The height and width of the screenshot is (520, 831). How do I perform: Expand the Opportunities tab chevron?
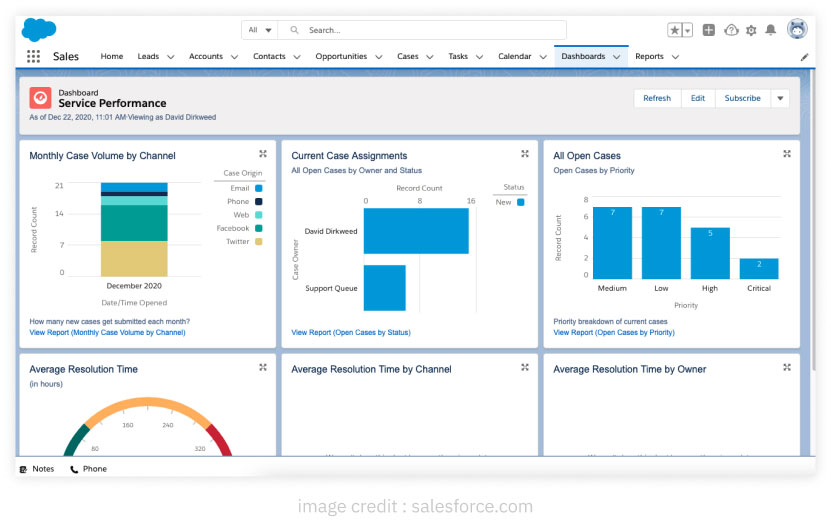[x=378, y=57]
